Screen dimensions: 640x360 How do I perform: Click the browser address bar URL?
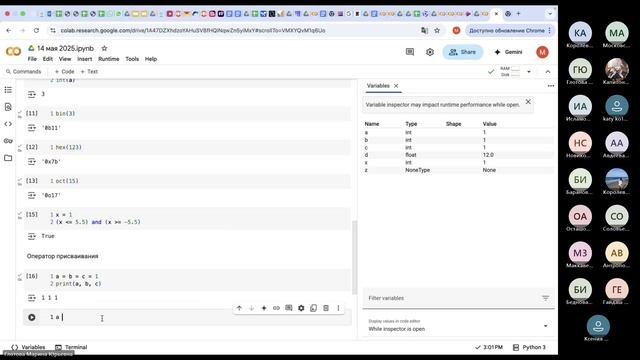[193, 31]
